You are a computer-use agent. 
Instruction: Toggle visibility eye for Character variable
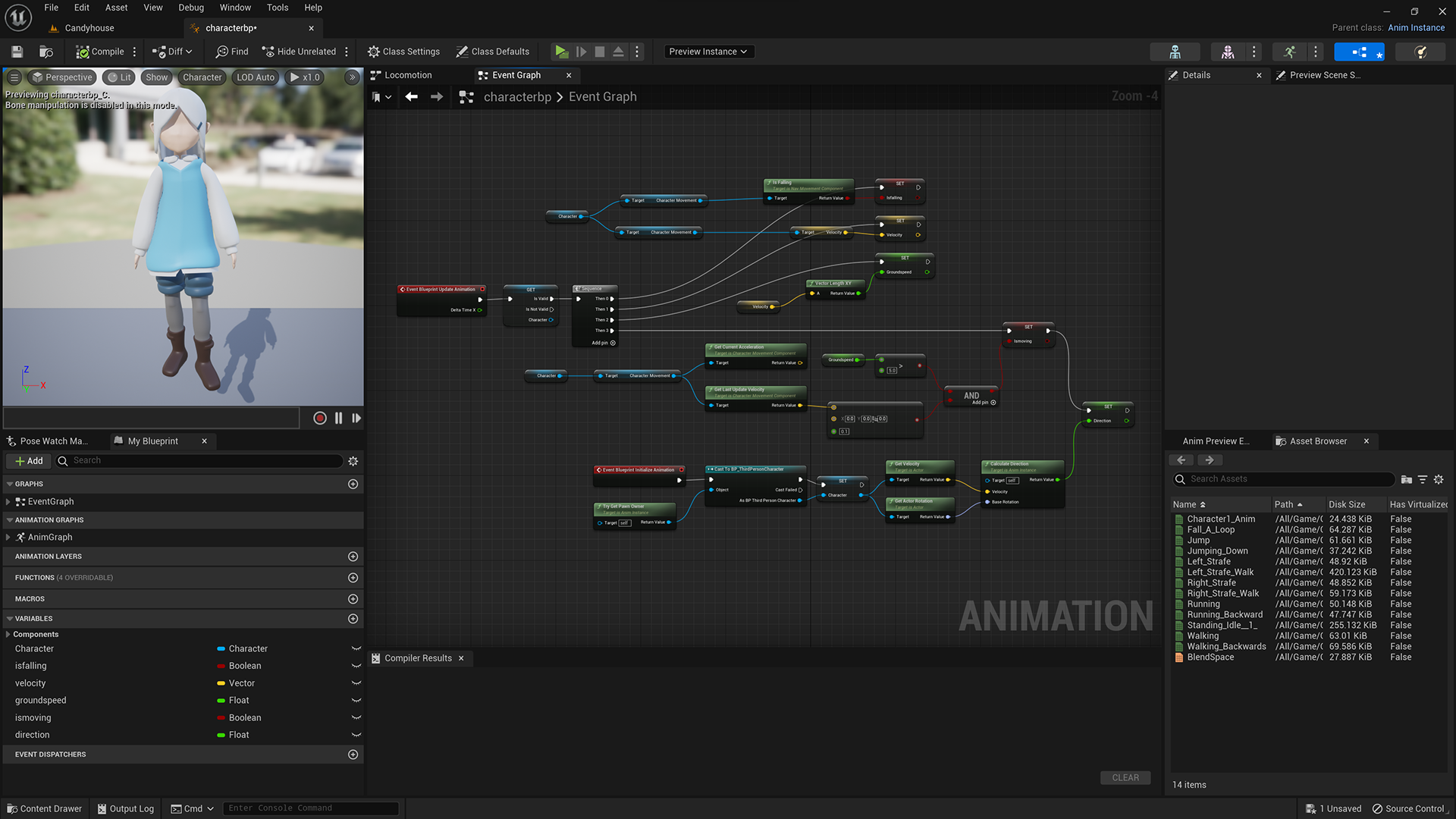click(x=356, y=649)
